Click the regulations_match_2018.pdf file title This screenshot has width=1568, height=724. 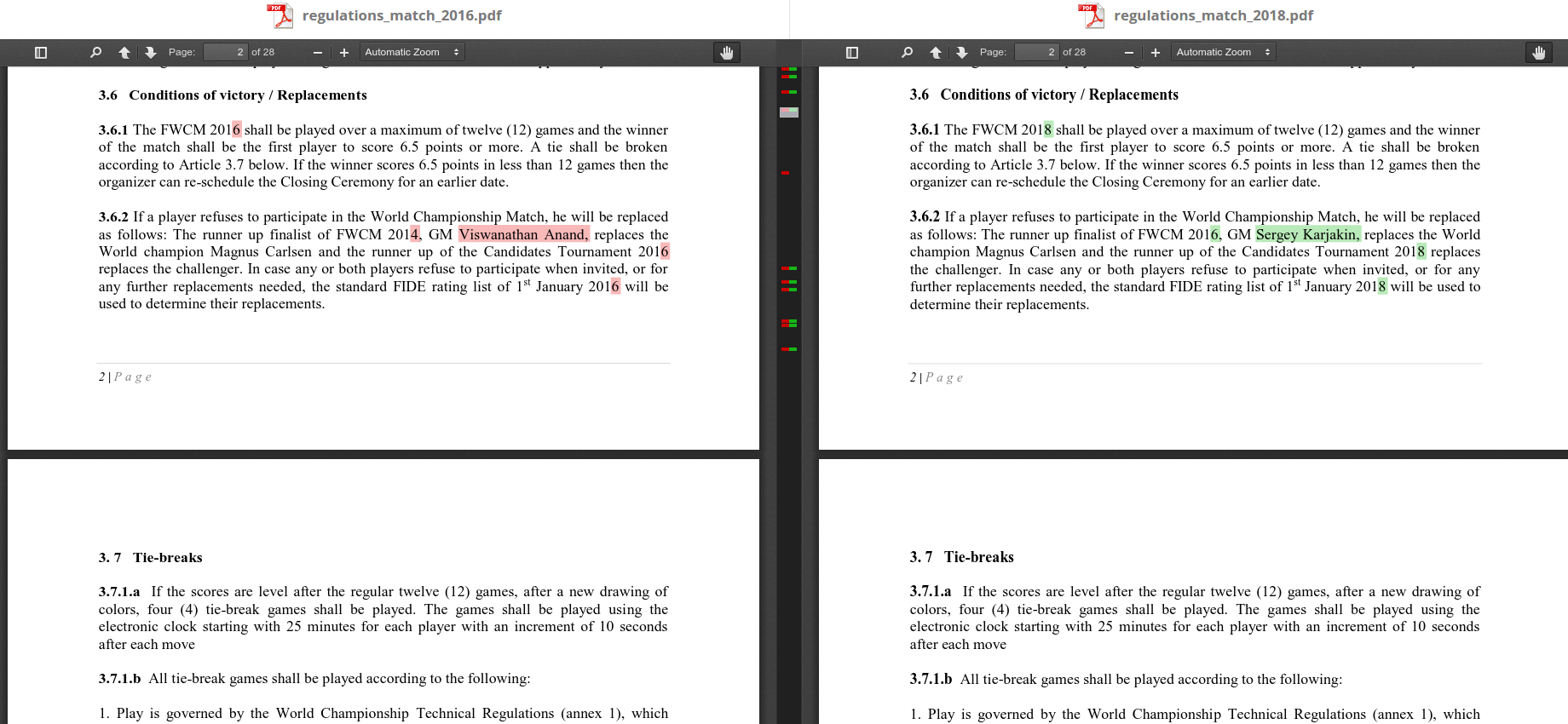coord(1213,15)
